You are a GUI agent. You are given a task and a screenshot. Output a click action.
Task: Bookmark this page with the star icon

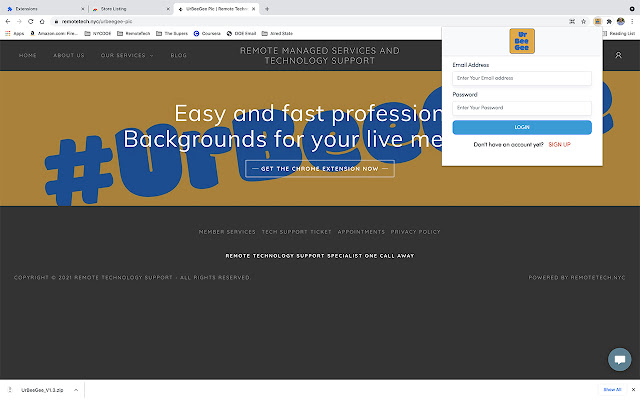(x=584, y=21)
